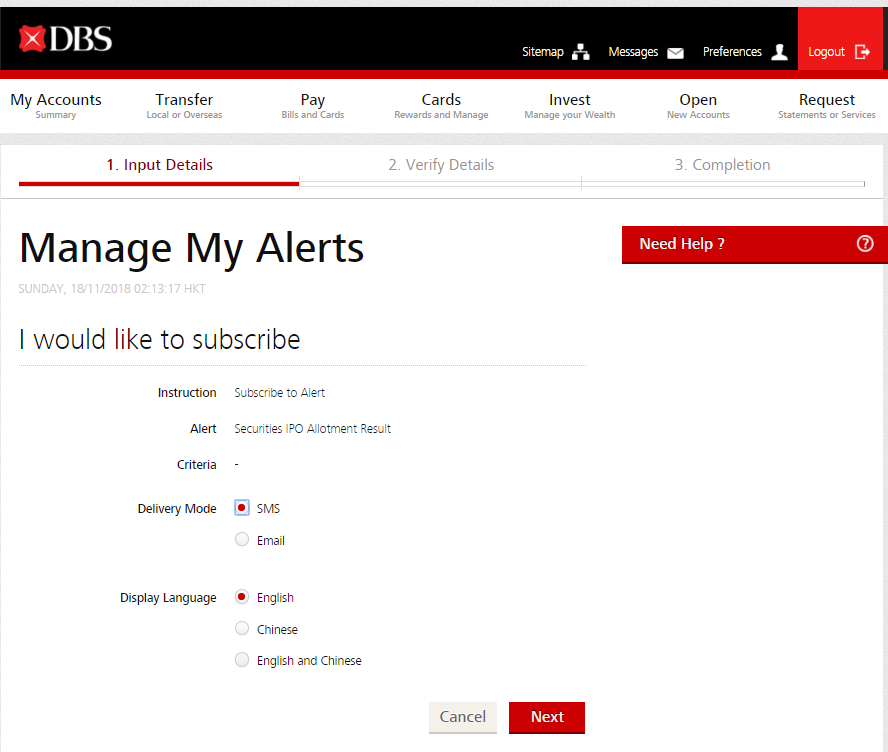Select English and Chinese language option
Image resolution: width=888 pixels, height=752 pixels.
(x=242, y=660)
